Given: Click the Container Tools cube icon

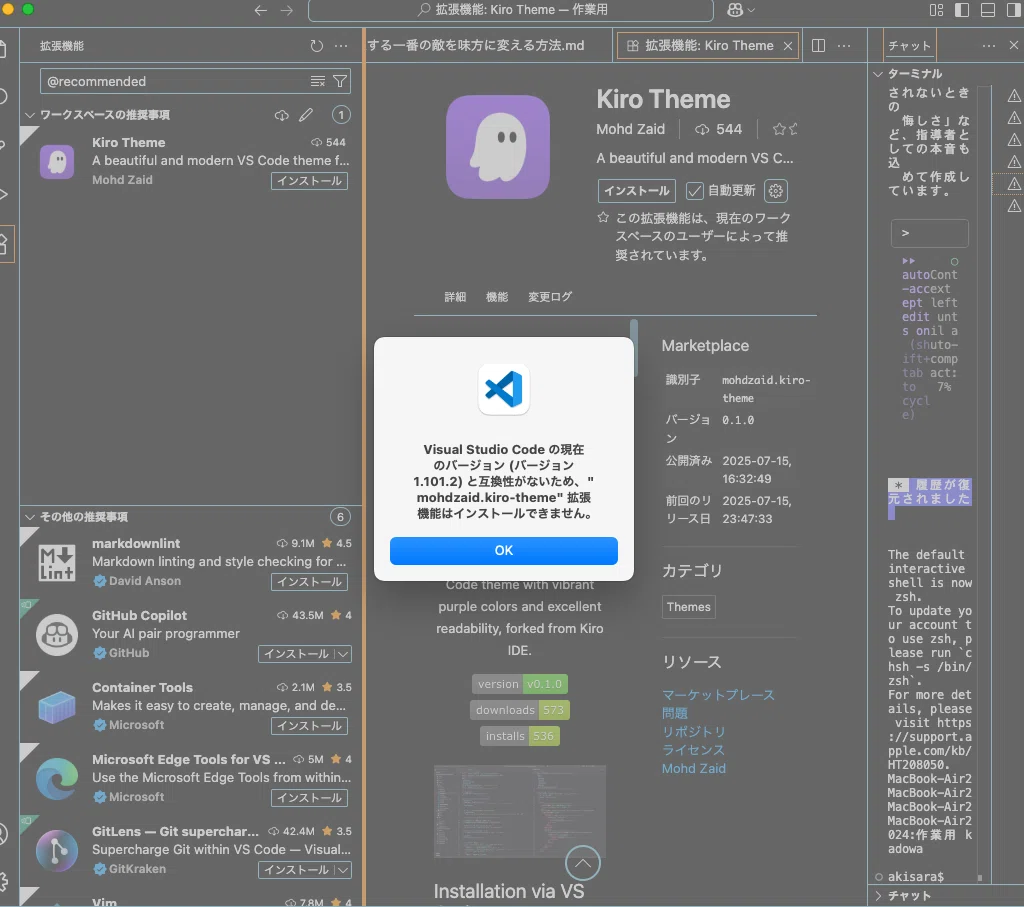Looking at the screenshot, I should point(57,707).
